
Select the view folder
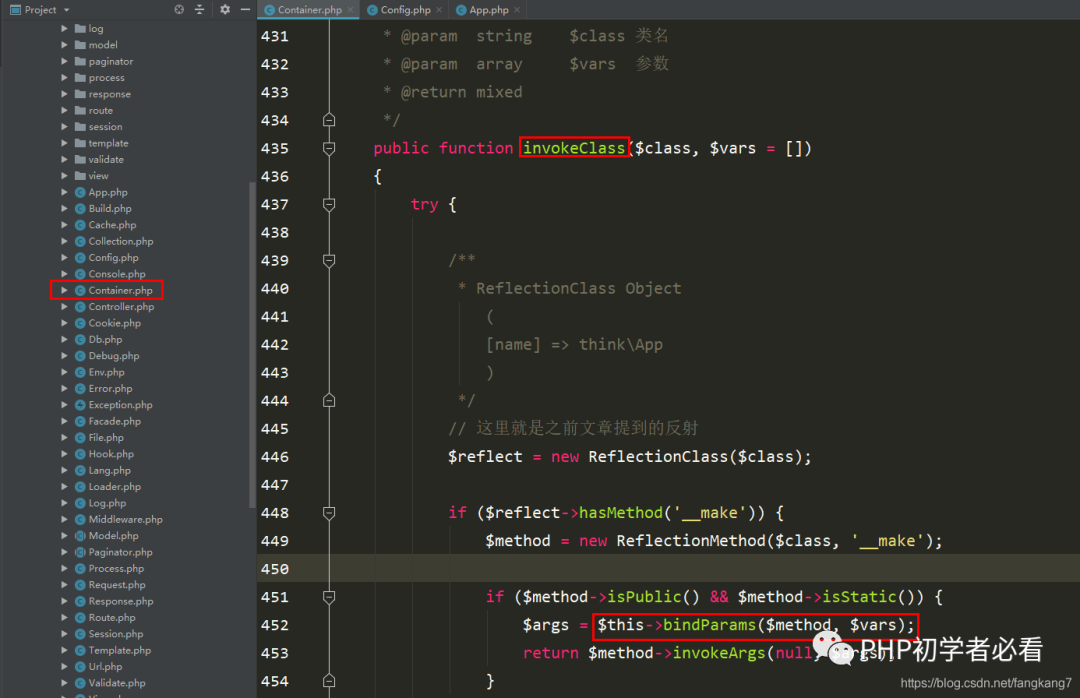point(98,176)
